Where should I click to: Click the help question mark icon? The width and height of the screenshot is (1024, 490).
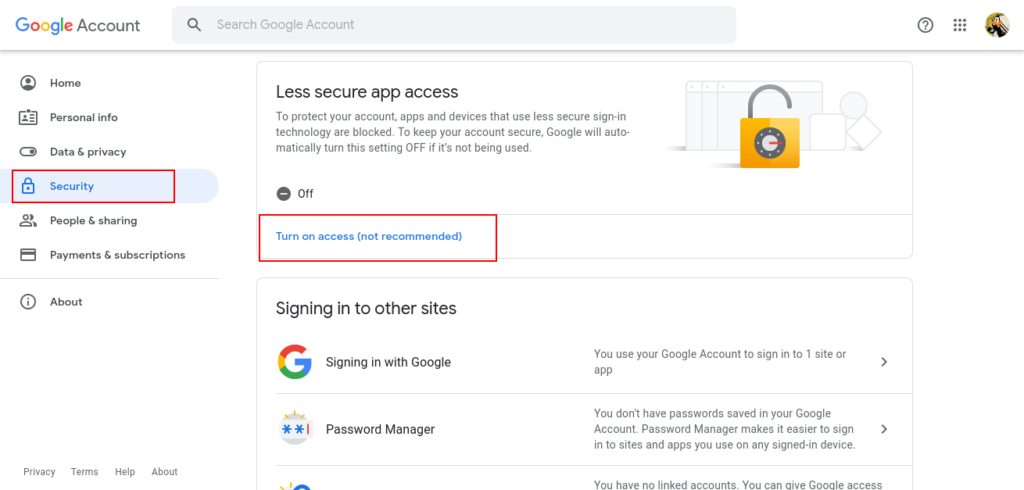tap(925, 25)
